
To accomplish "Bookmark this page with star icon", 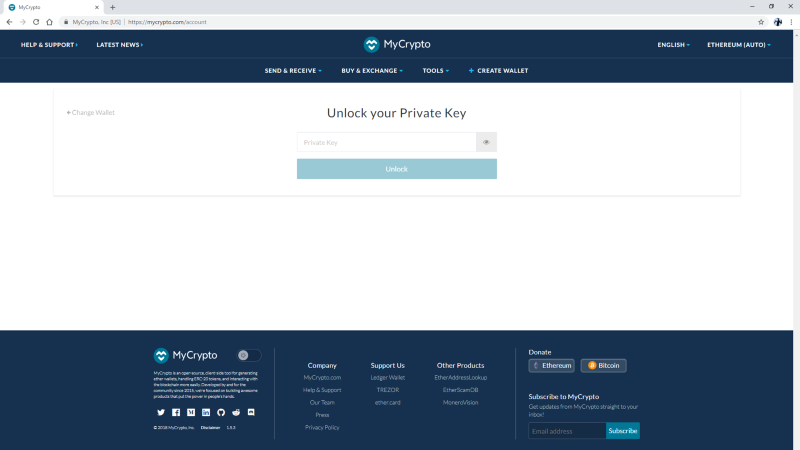I will (761, 22).
